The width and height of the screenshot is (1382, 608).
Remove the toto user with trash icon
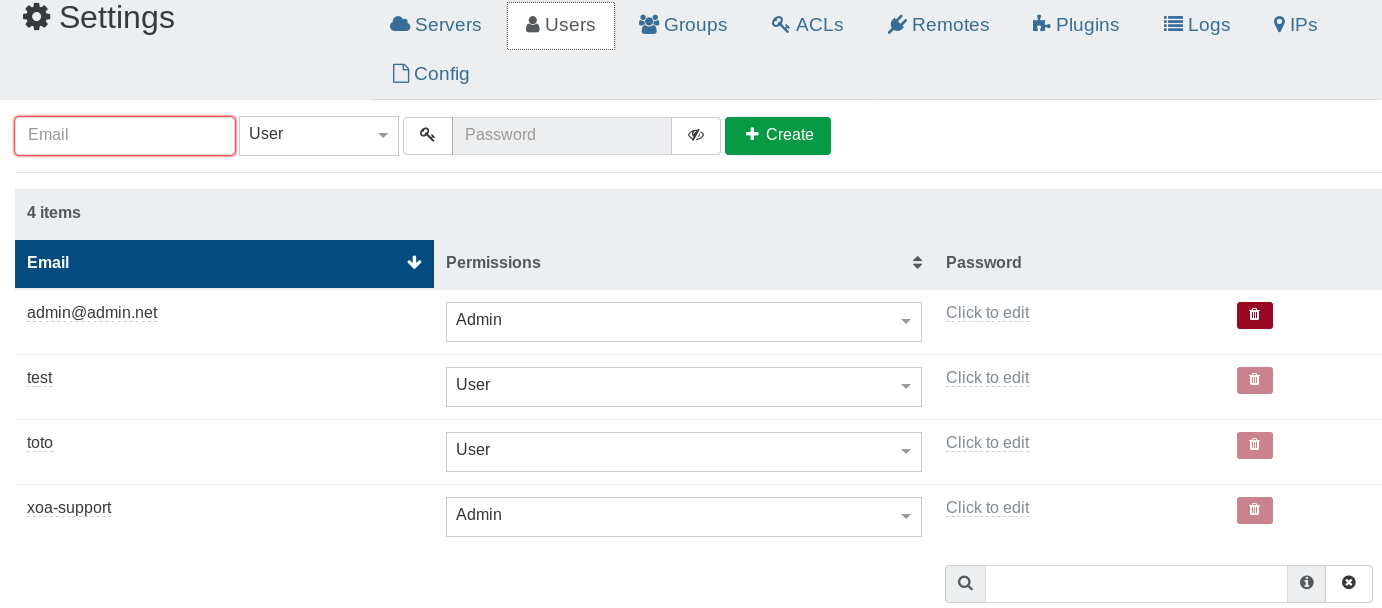coord(1254,445)
